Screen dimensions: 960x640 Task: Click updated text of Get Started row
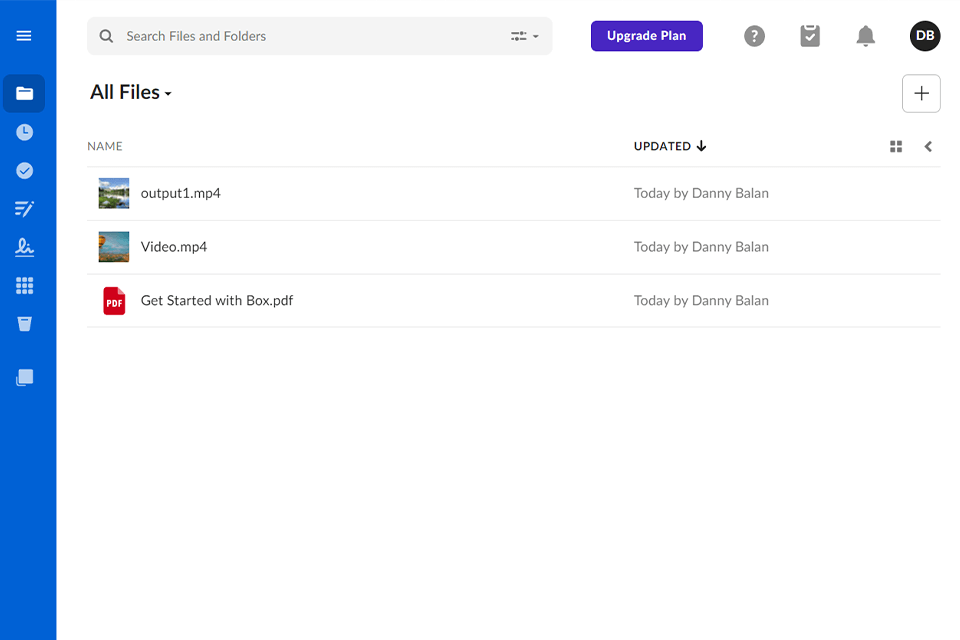point(701,301)
